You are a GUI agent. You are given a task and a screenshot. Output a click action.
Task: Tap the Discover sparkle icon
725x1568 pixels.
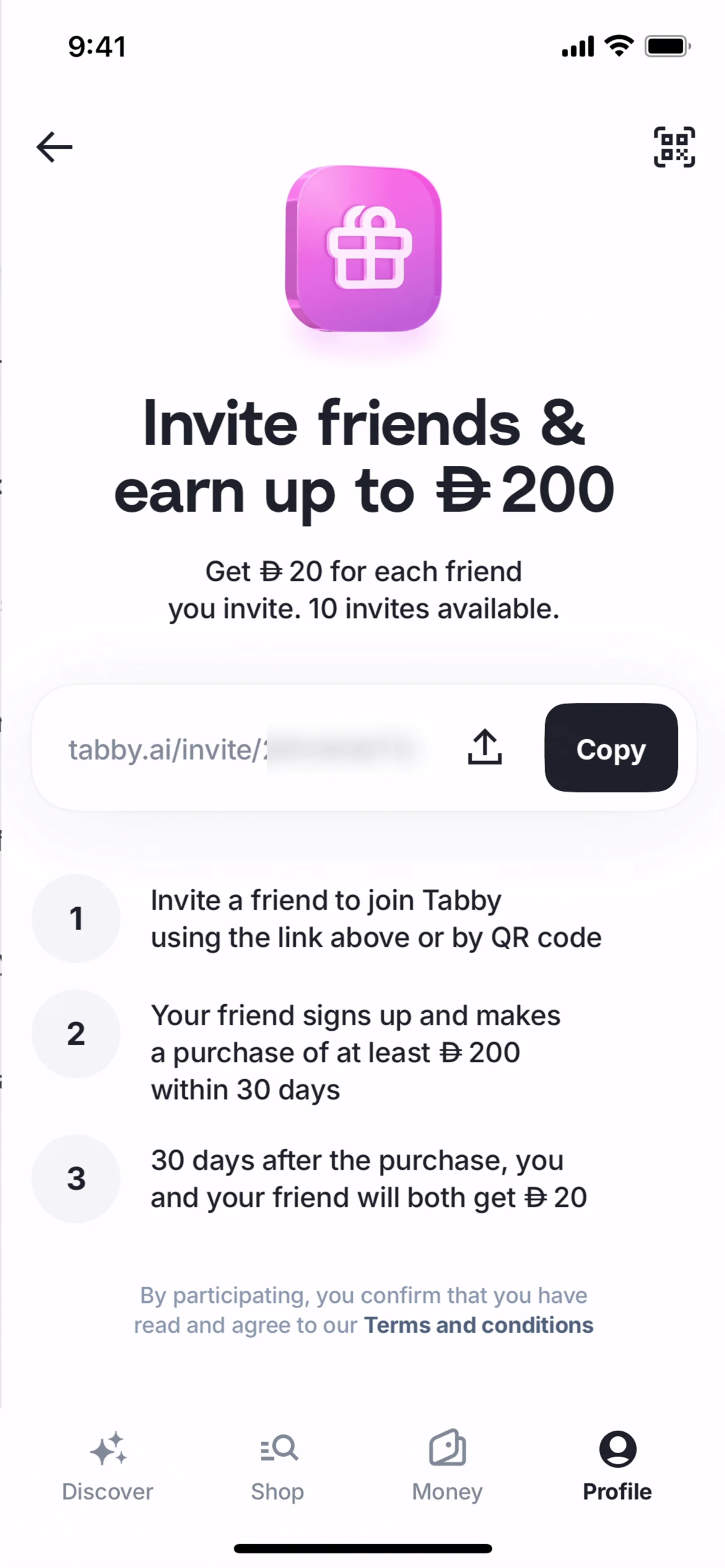pyautogui.click(x=108, y=1449)
